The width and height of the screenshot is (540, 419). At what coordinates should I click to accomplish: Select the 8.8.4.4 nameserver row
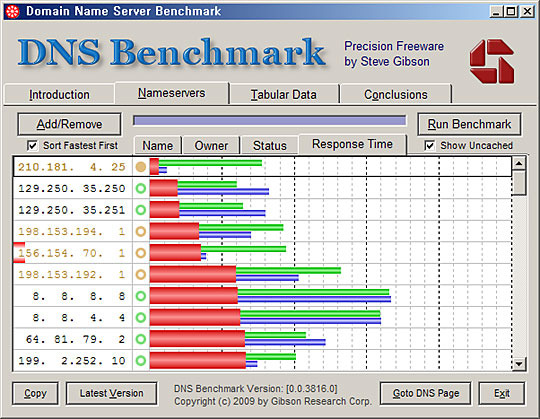tap(262, 317)
